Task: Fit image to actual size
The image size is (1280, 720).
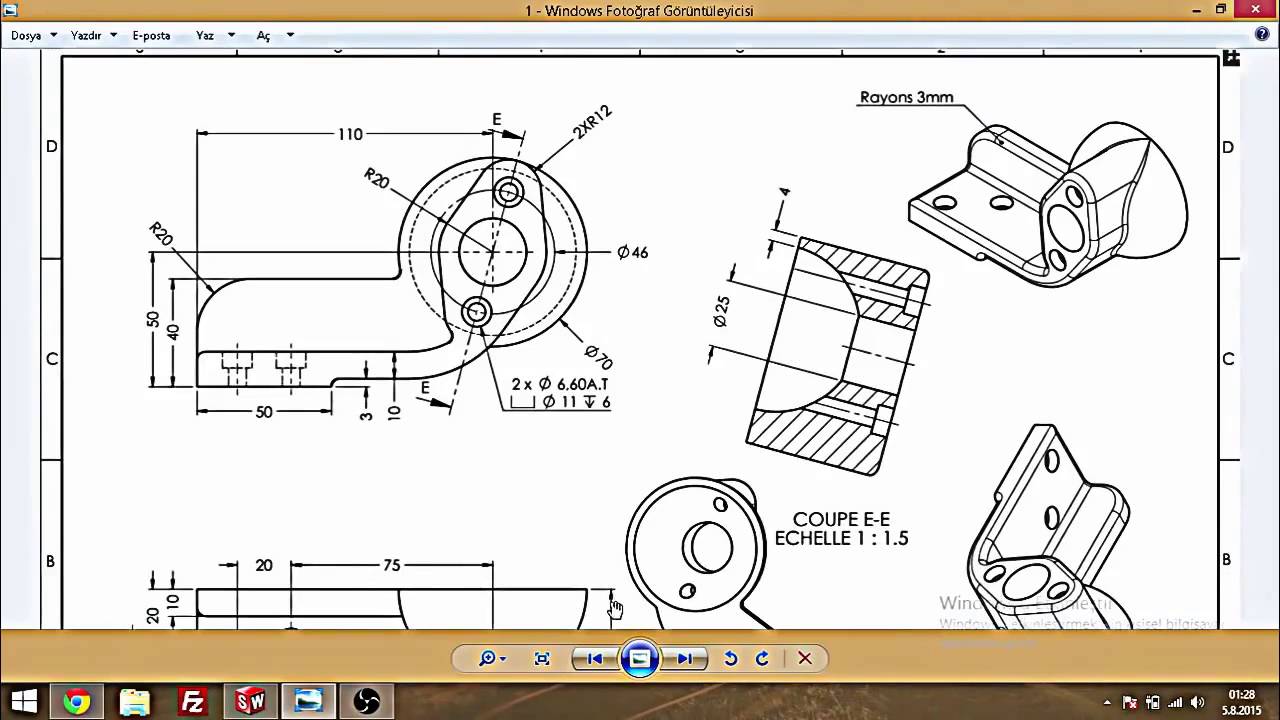Action: pos(542,658)
